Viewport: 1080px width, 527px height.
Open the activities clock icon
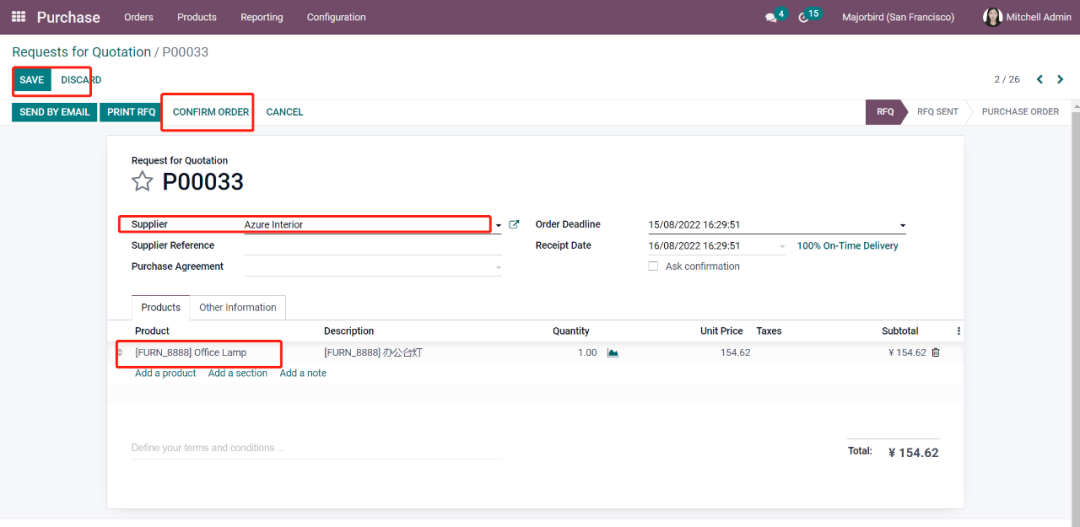pyautogui.click(x=804, y=17)
